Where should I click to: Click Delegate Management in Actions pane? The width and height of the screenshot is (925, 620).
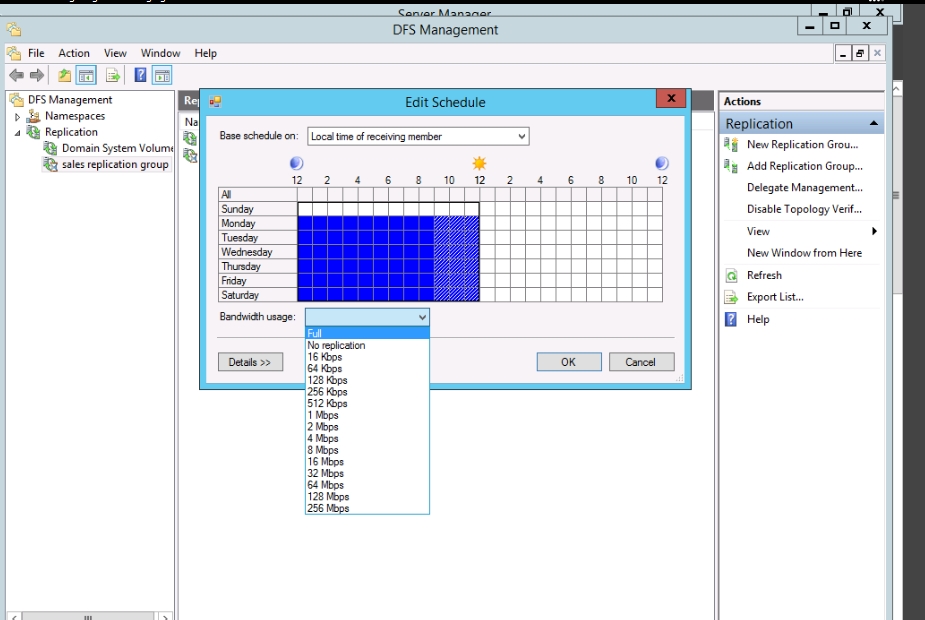(804, 188)
